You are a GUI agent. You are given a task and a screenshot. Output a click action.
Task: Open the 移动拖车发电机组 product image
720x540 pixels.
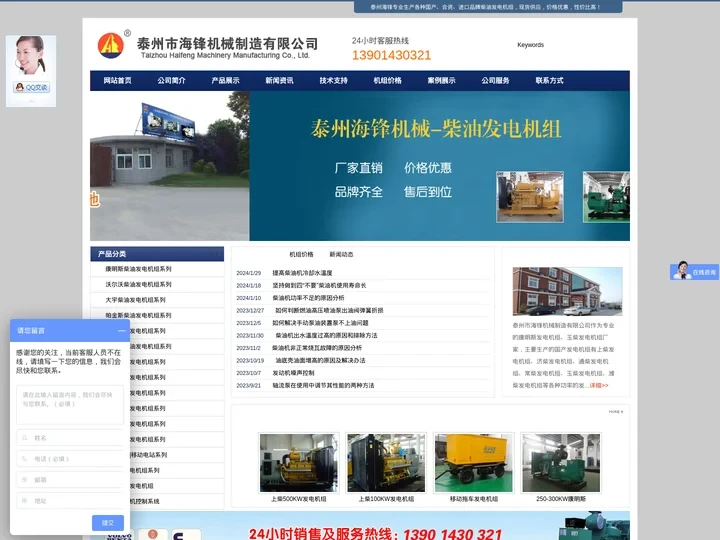[x=473, y=462]
